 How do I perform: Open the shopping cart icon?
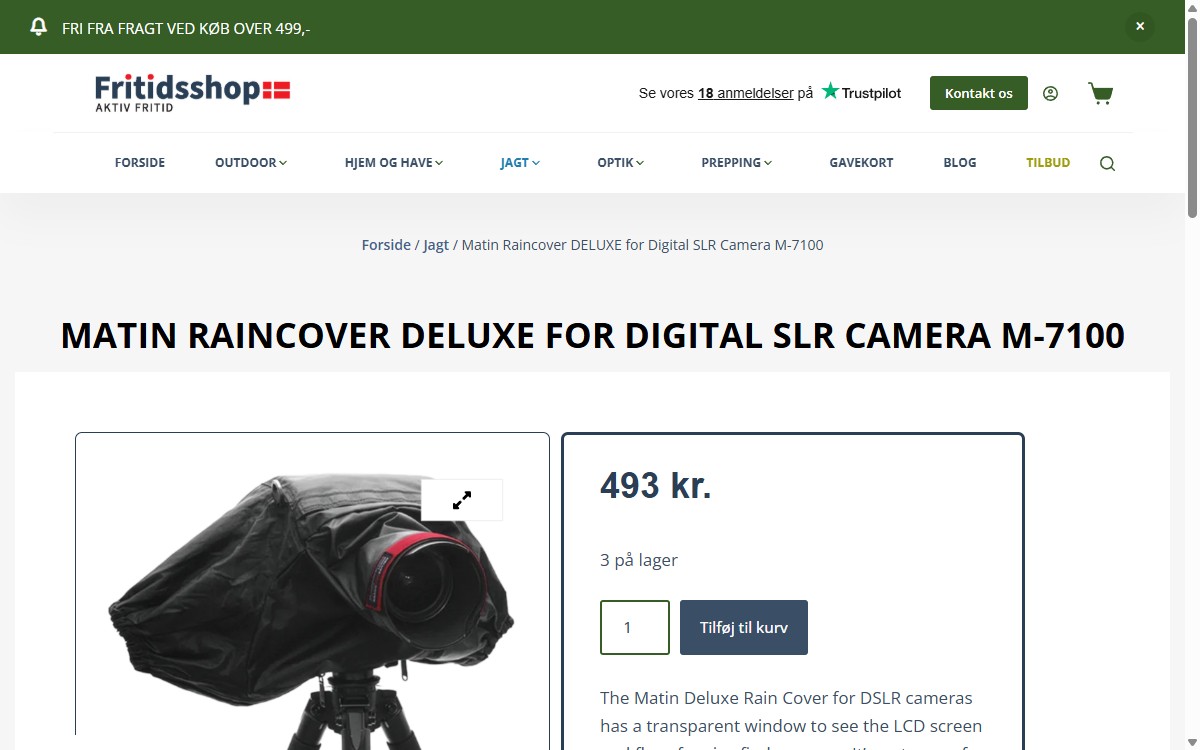1100,93
